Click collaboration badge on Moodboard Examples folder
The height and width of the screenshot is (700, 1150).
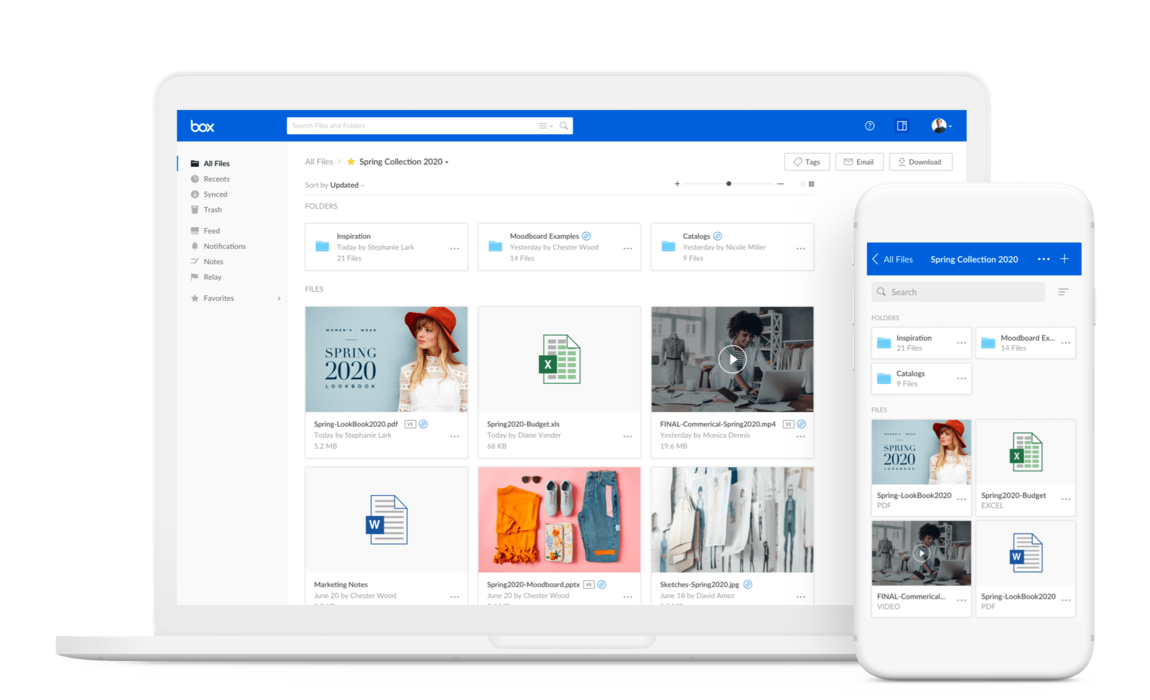[587, 237]
